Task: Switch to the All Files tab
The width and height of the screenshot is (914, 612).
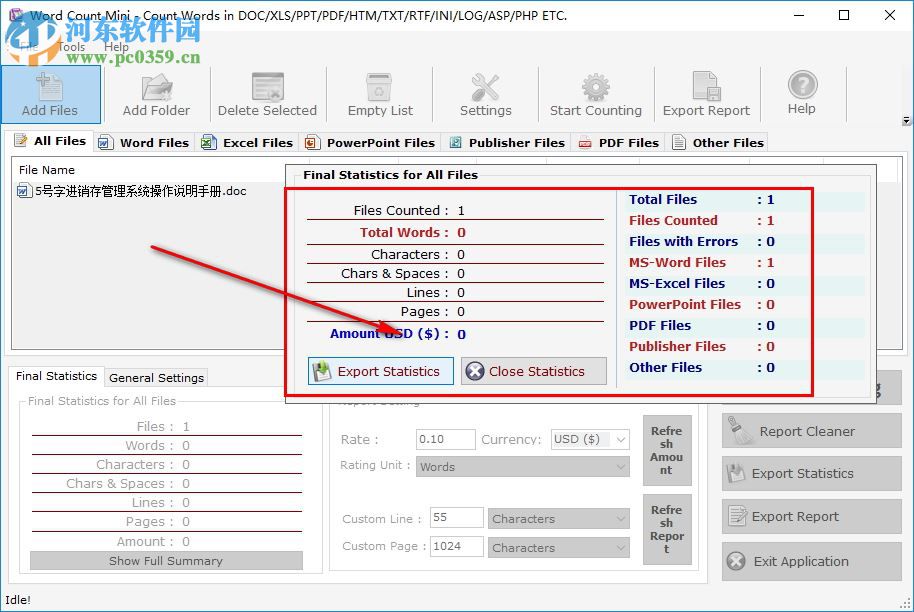Action: pyautogui.click(x=51, y=141)
